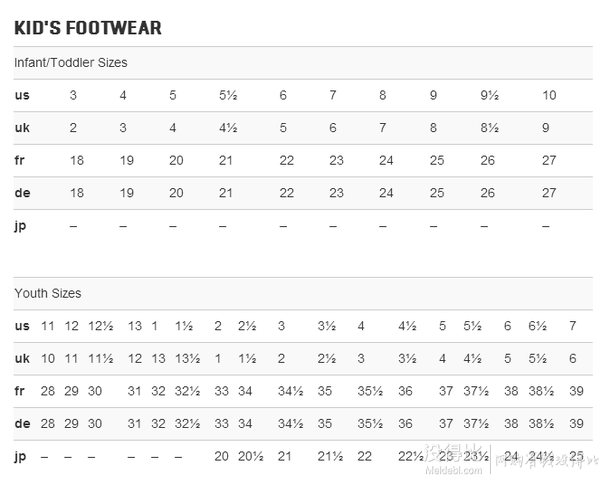
Task: Click the infant 'de' row label
Action: 22,193
